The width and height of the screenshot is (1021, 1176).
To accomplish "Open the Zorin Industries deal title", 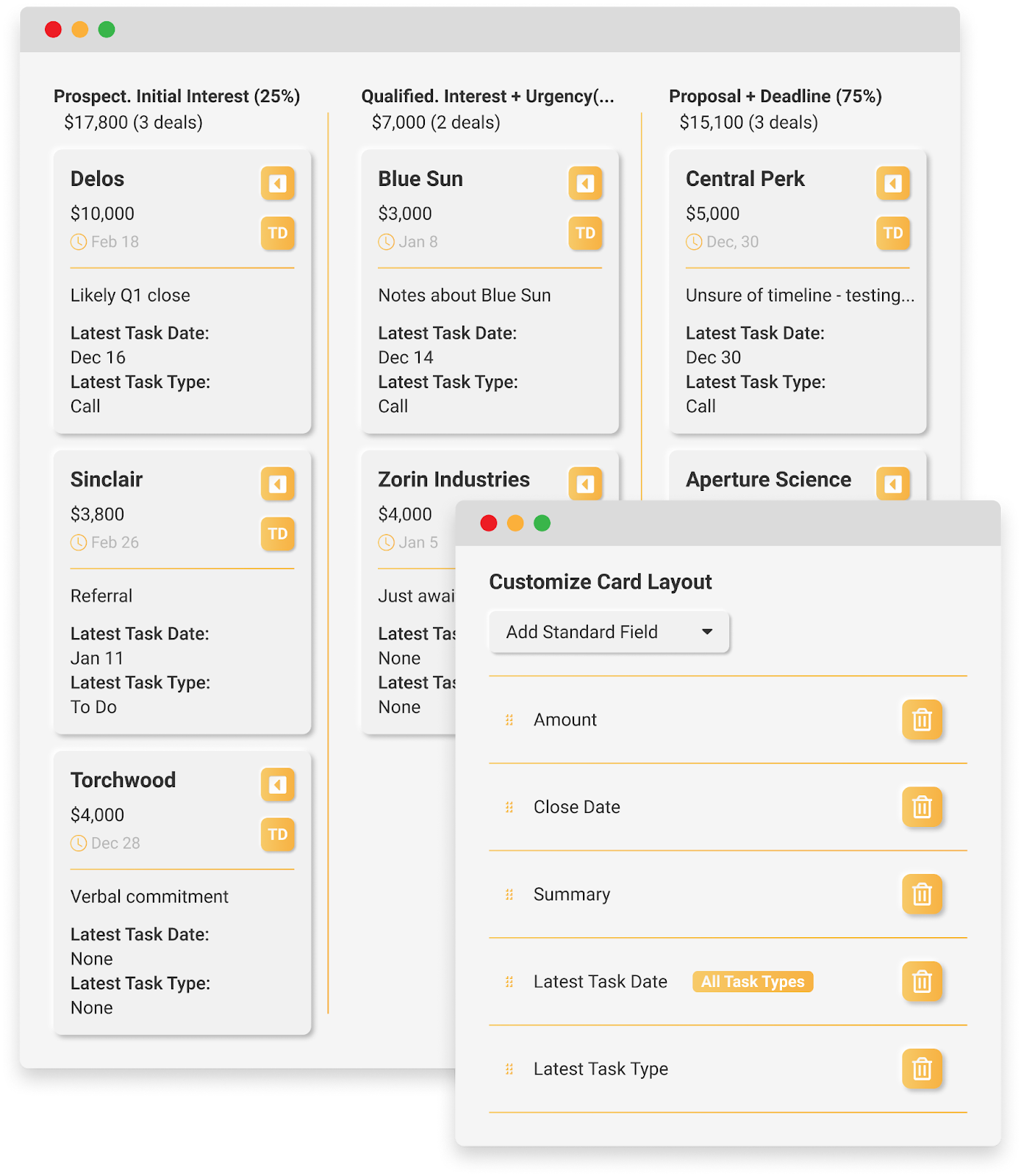I will [x=454, y=479].
